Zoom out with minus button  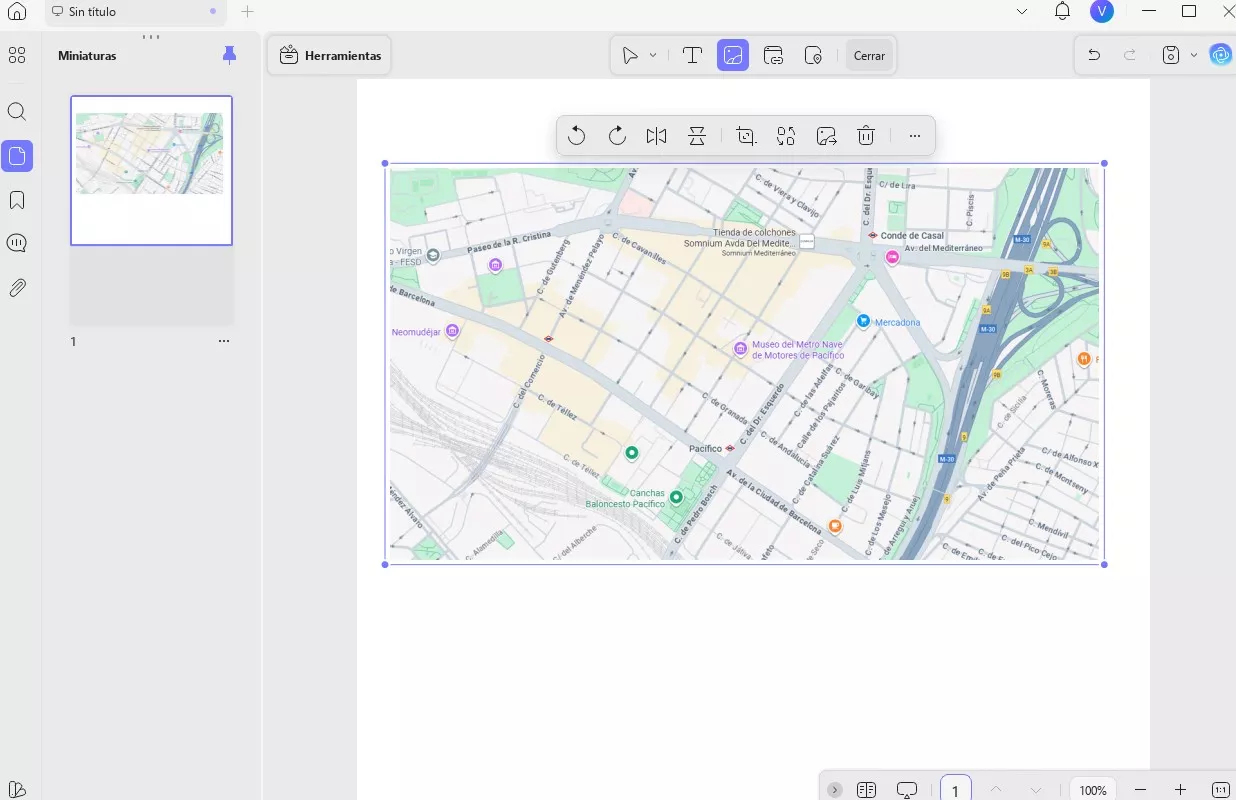(1140, 790)
